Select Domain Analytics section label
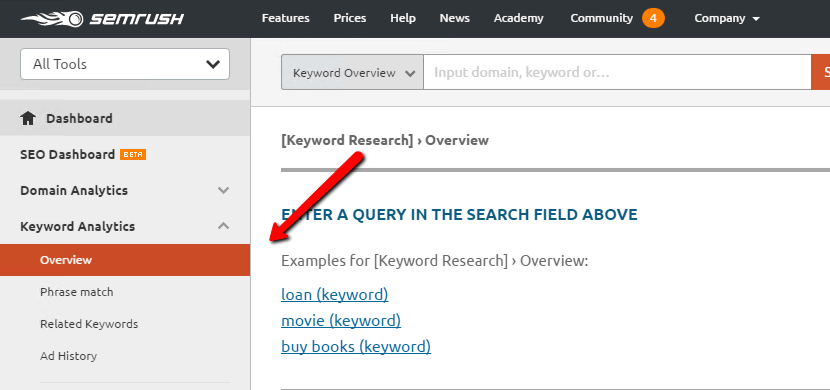This screenshot has width=830, height=390. [74, 191]
